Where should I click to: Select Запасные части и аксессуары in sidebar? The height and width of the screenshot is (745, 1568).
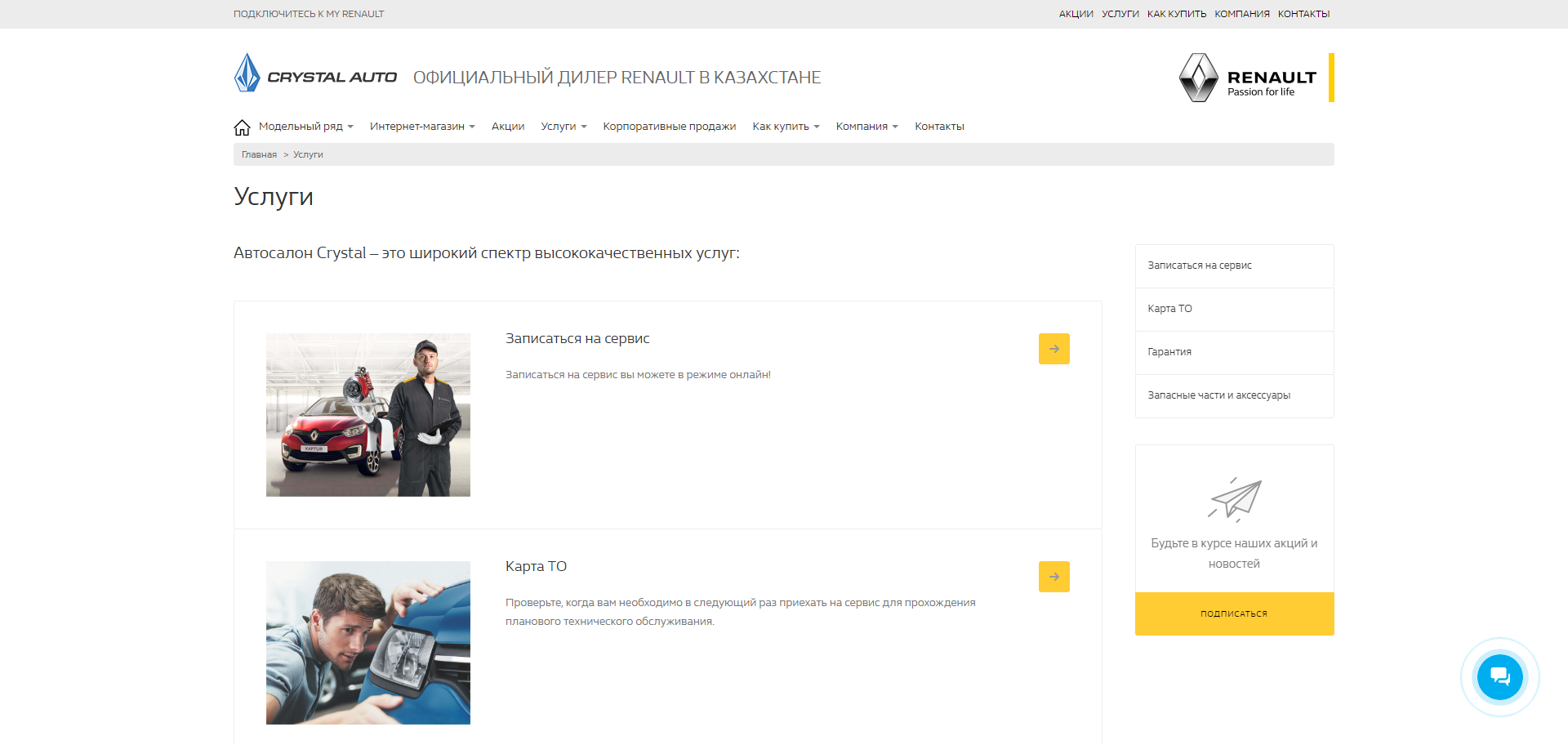1234,396
